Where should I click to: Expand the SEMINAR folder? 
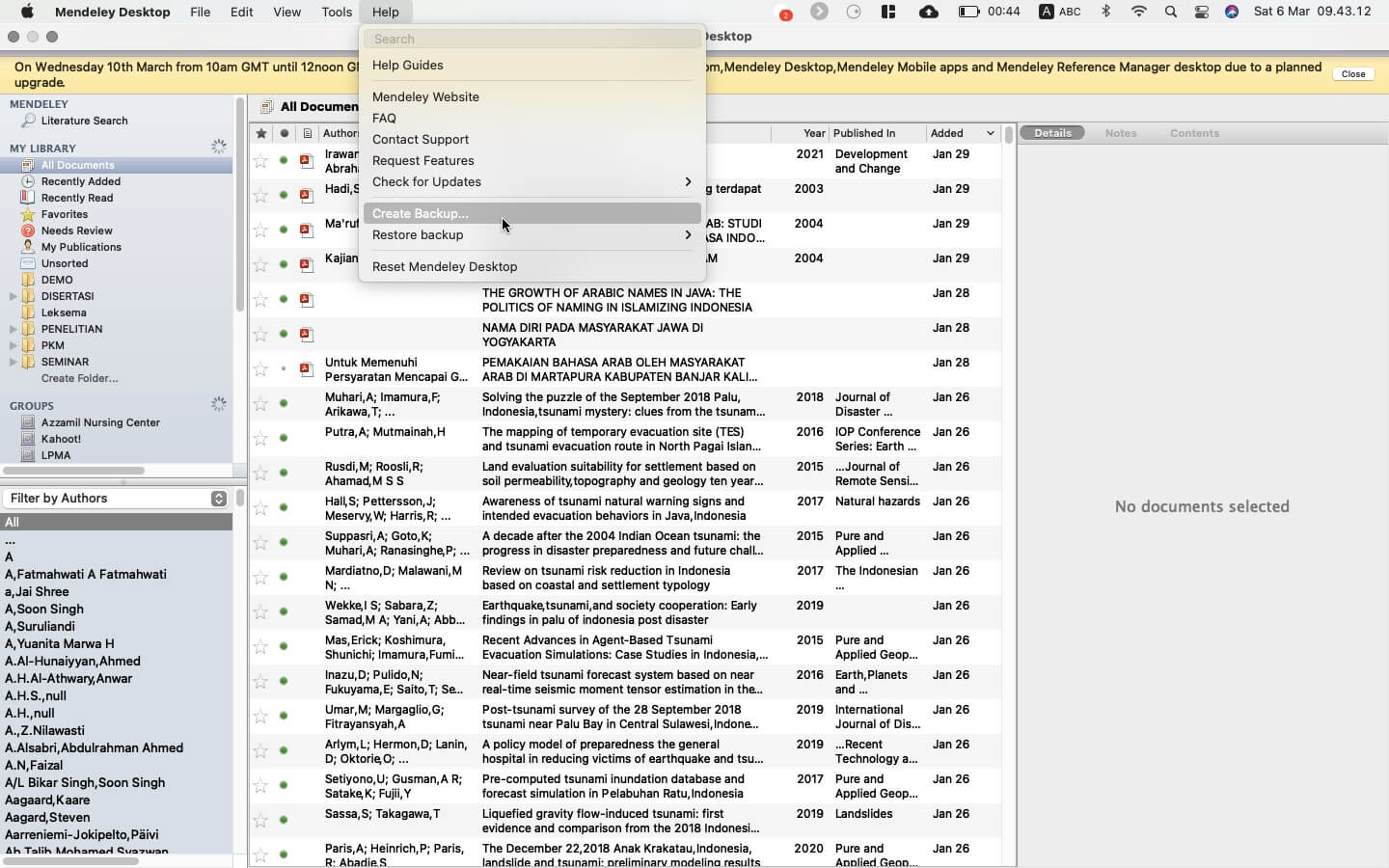13,362
